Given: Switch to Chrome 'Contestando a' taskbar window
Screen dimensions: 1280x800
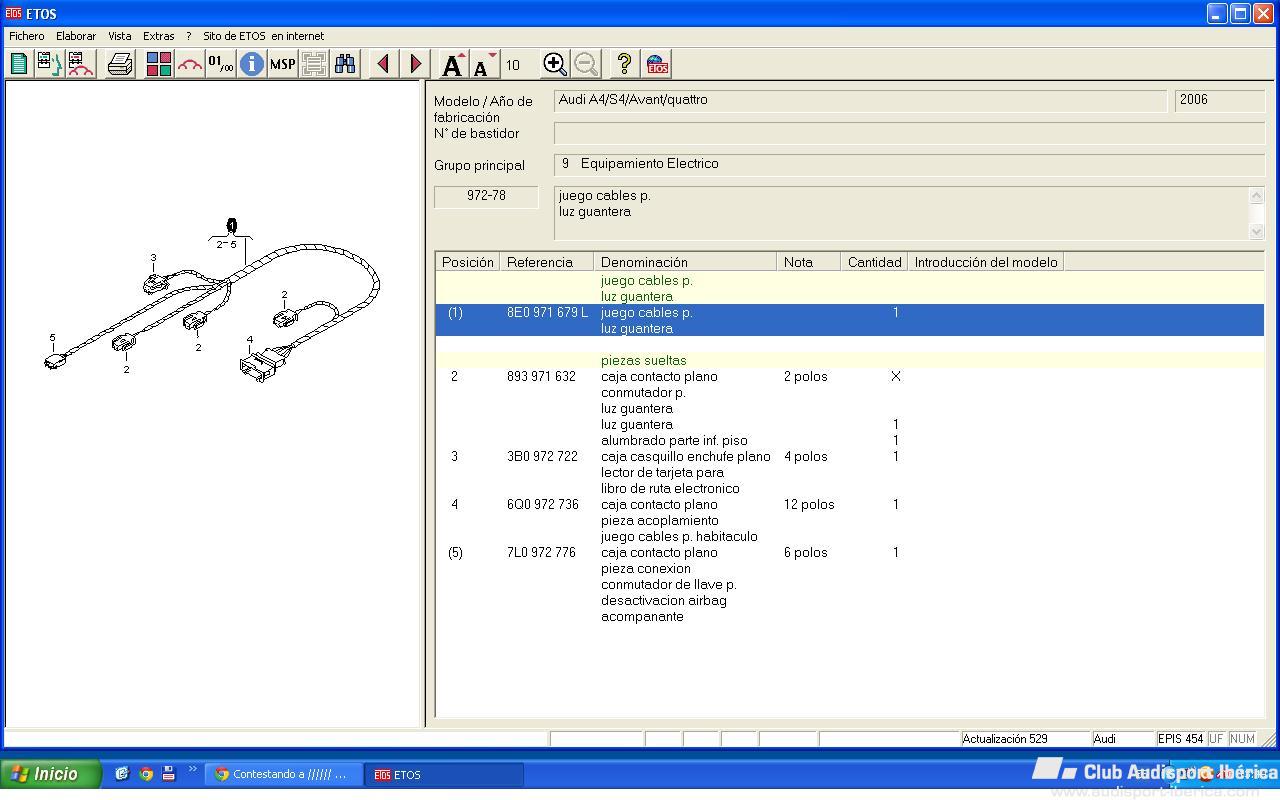Looking at the screenshot, I should coord(284,774).
